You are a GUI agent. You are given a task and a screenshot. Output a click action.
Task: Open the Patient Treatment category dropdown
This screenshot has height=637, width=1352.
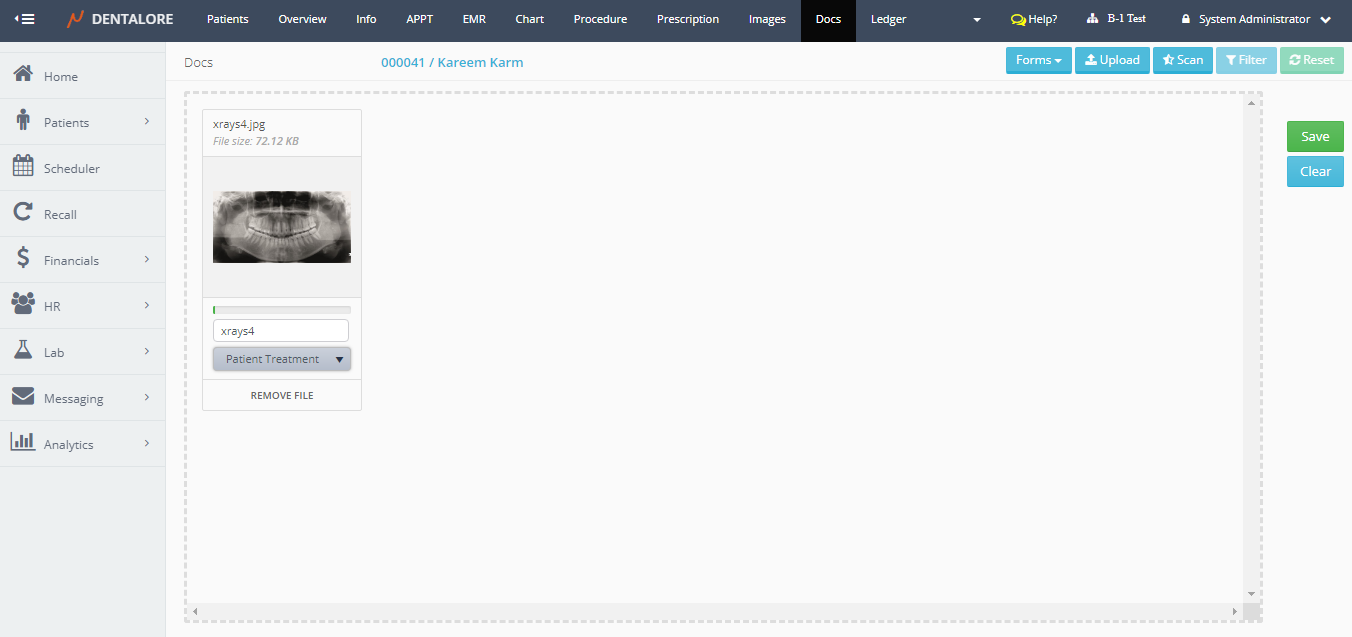(x=282, y=359)
